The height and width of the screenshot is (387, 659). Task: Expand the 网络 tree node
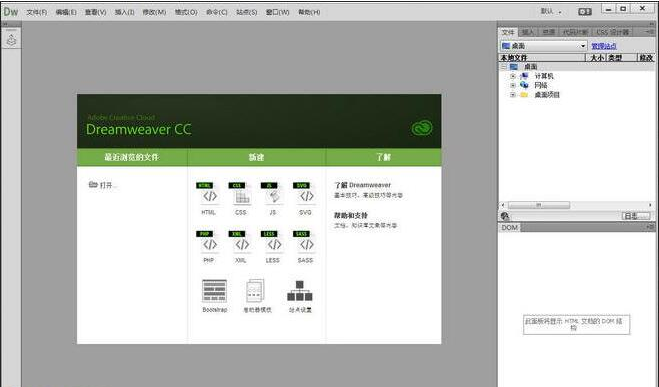pos(513,85)
